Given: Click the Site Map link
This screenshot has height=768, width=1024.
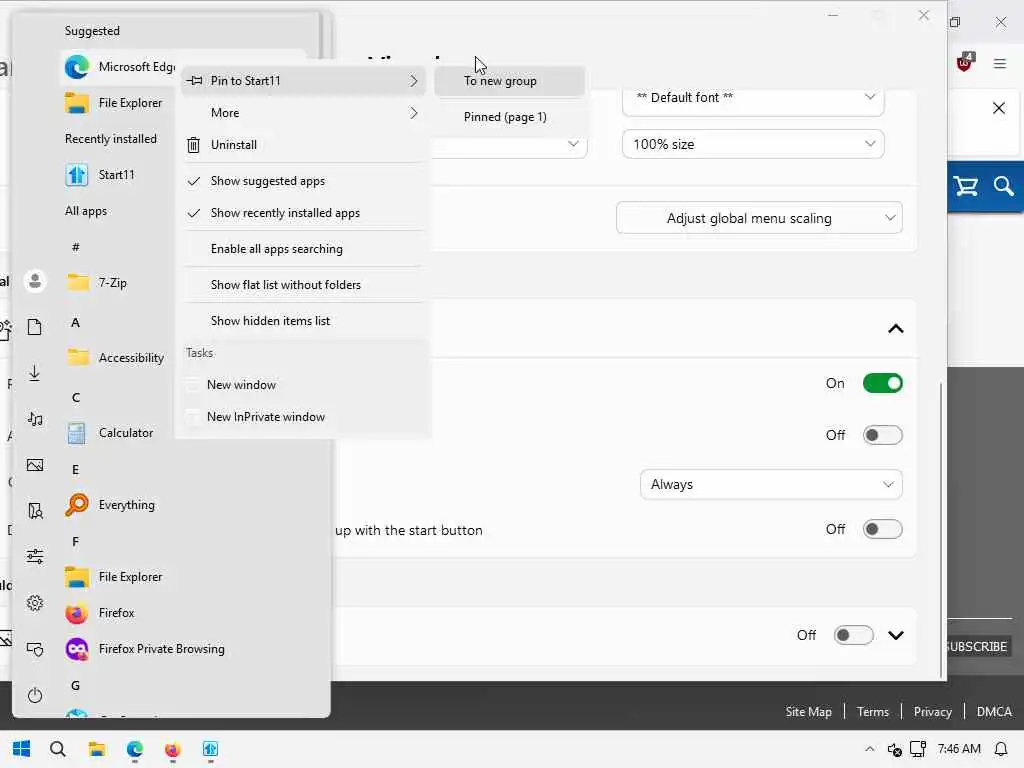Looking at the screenshot, I should point(808,712).
